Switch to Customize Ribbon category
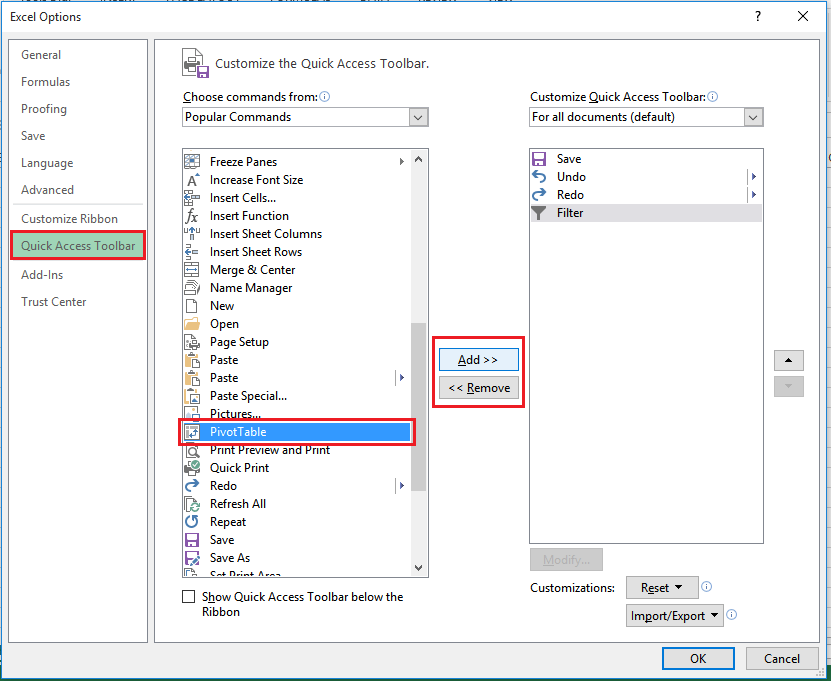 69,219
